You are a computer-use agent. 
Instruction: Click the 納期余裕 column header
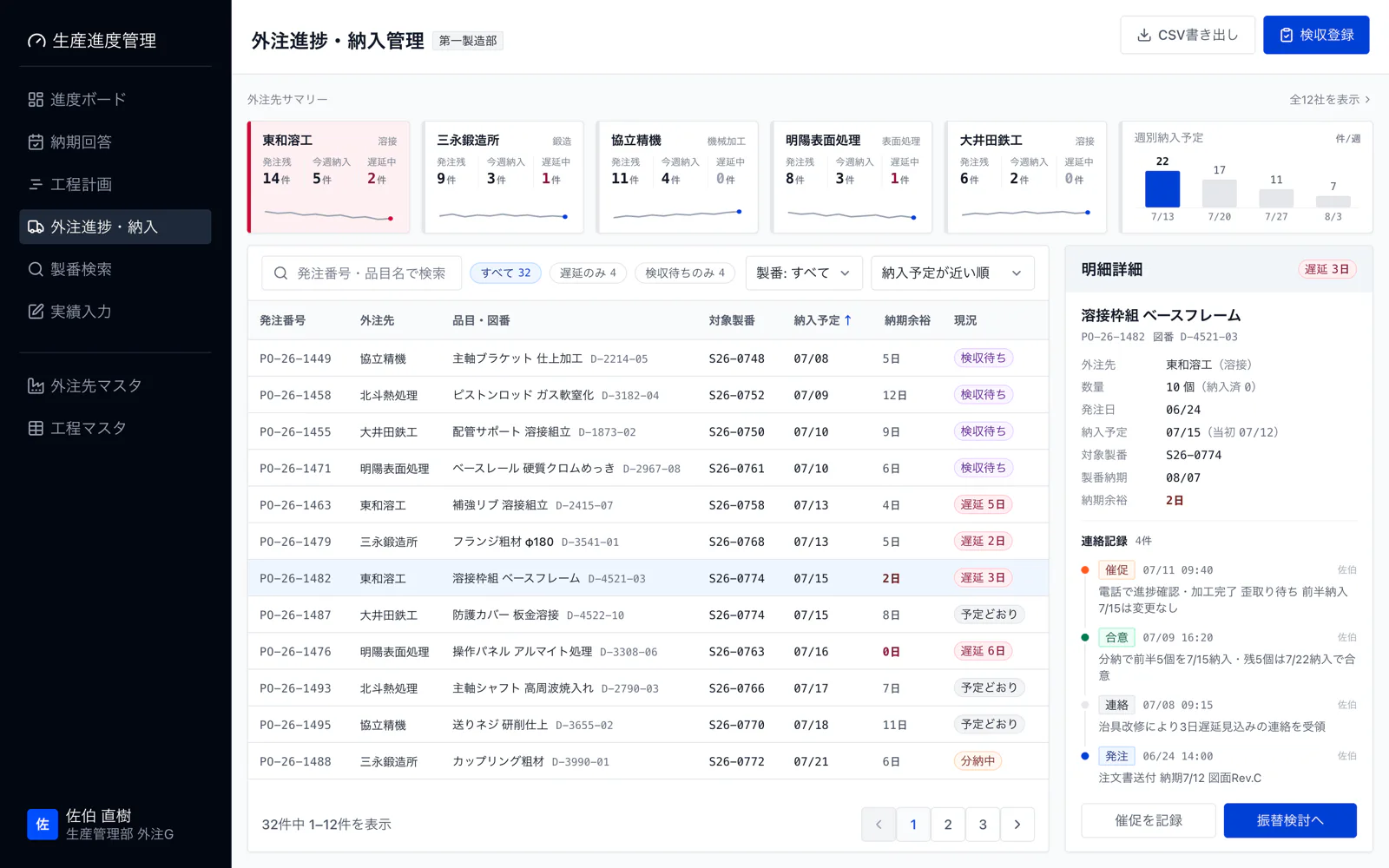pos(907,320)
